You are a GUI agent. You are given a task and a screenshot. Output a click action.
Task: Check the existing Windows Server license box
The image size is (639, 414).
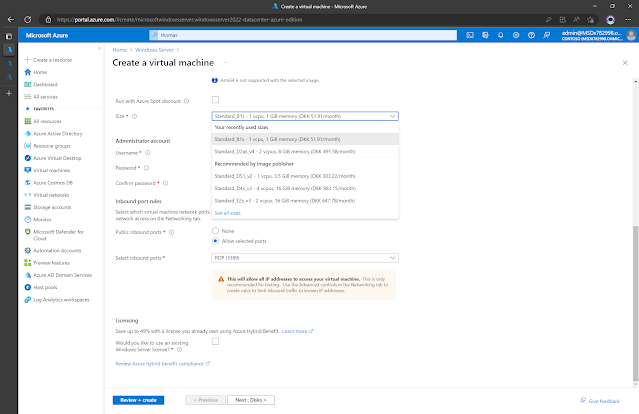(215, 341)
